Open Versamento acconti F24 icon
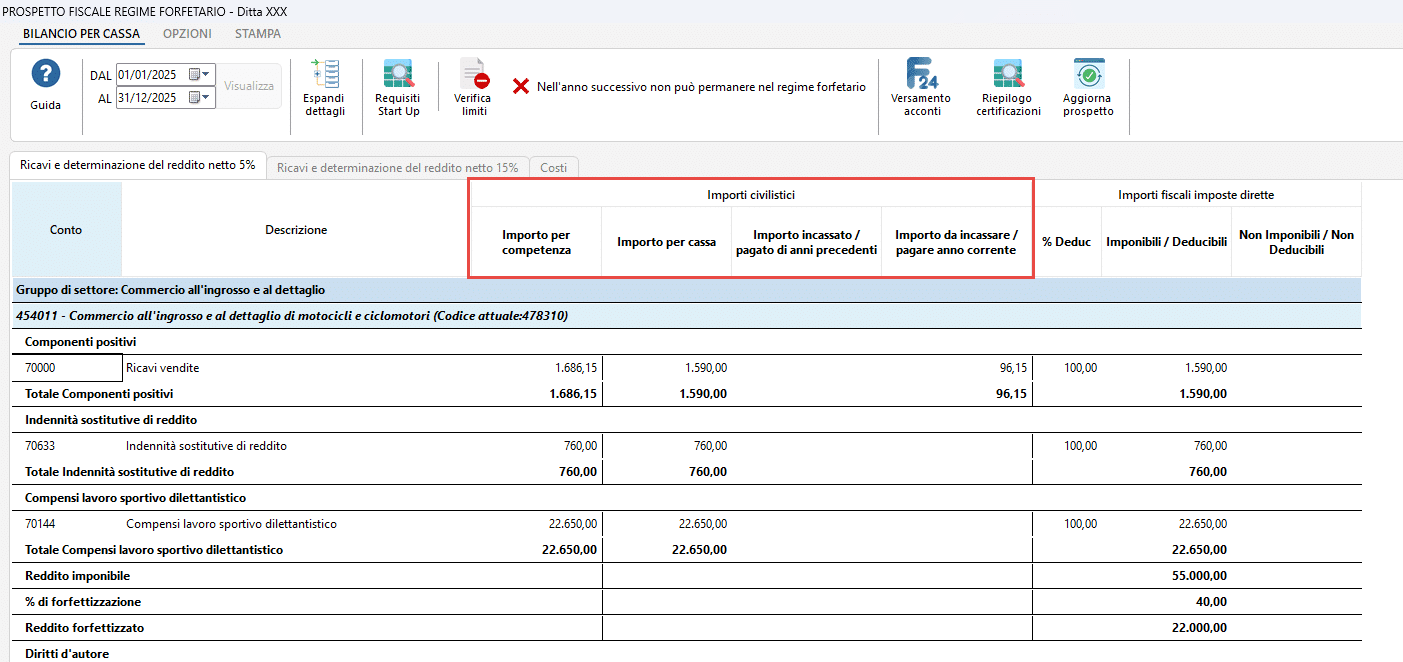 click(x=922, y=74)
